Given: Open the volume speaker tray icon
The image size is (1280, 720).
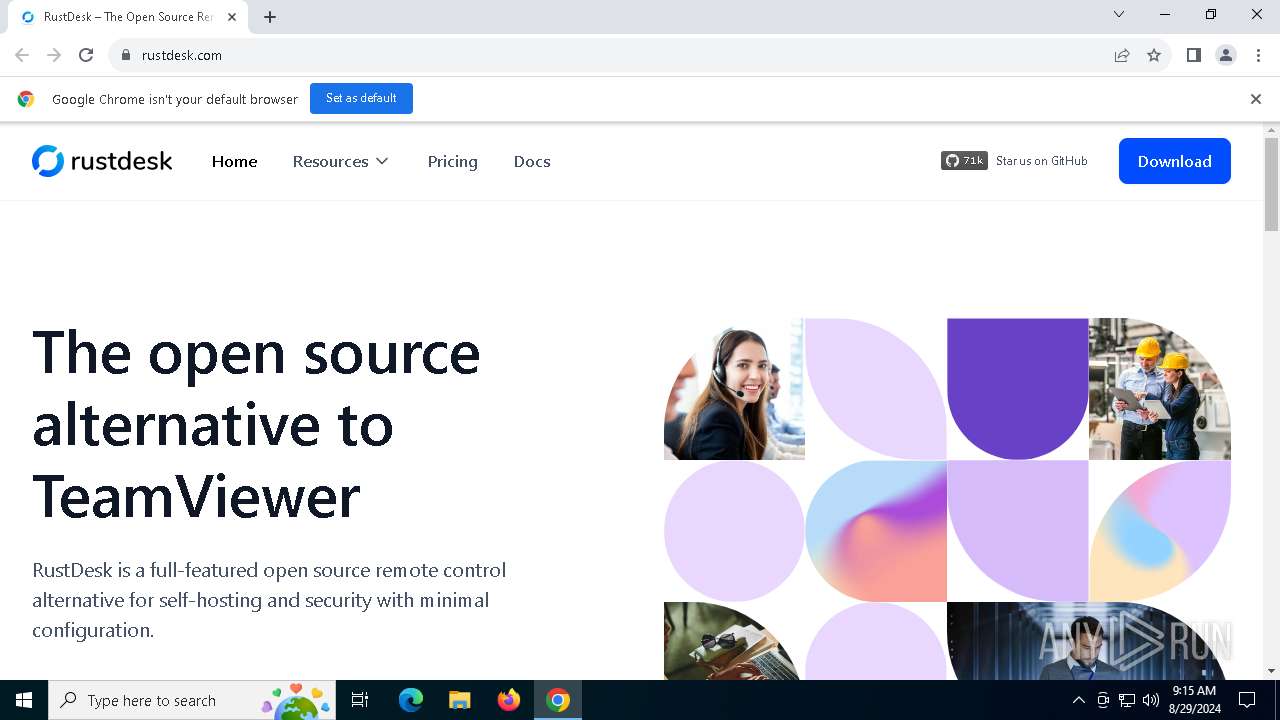Looking at the screenshot, I should pyautogui.click(x=1151, y=700).
